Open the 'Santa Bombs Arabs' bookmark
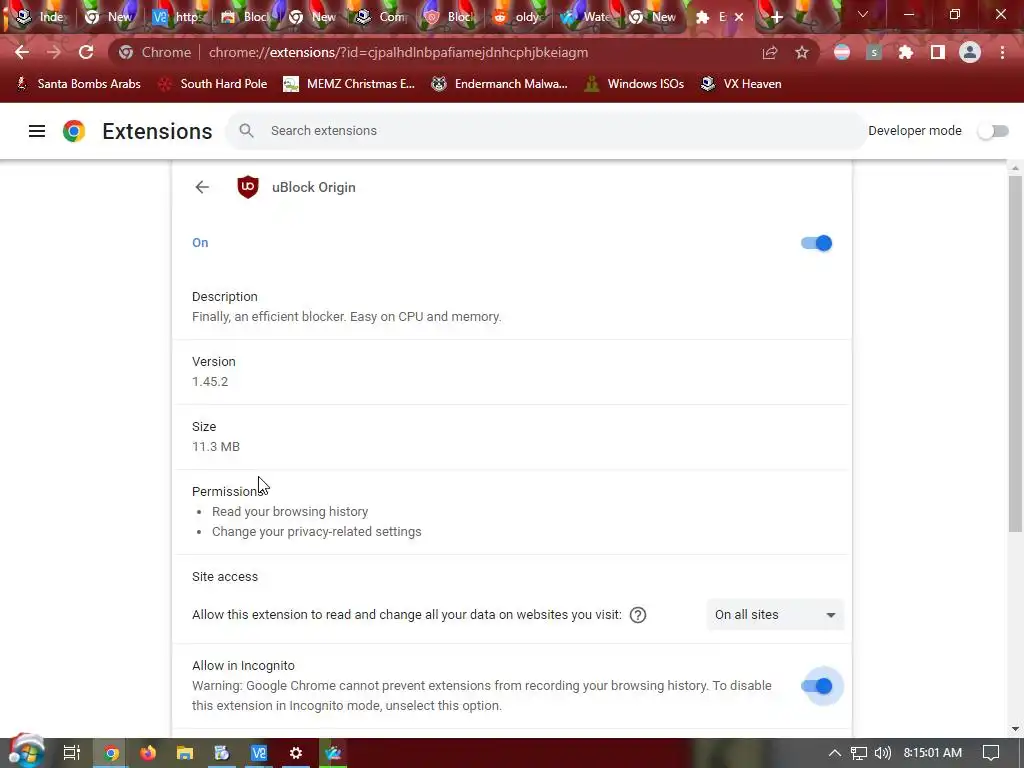1024x768 pixels. point(78,84)
